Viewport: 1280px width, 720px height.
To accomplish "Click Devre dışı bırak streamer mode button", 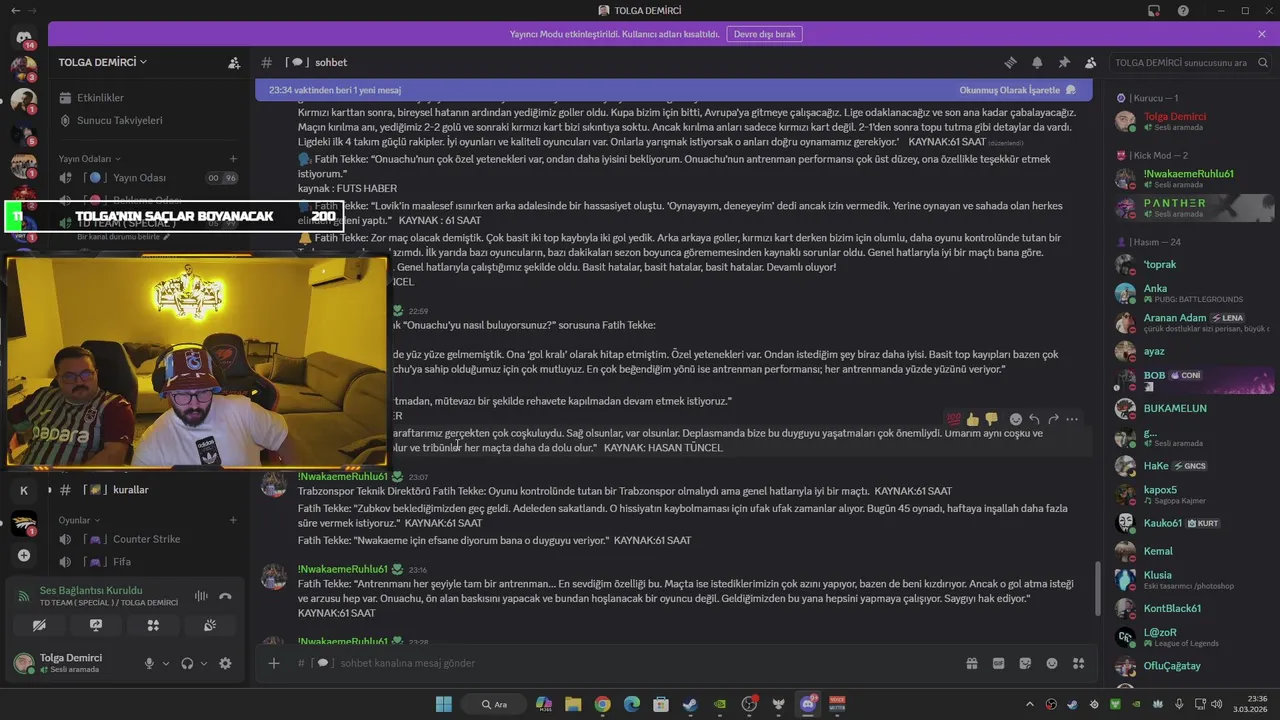I will pyautogui.click(x=764, y=34).
